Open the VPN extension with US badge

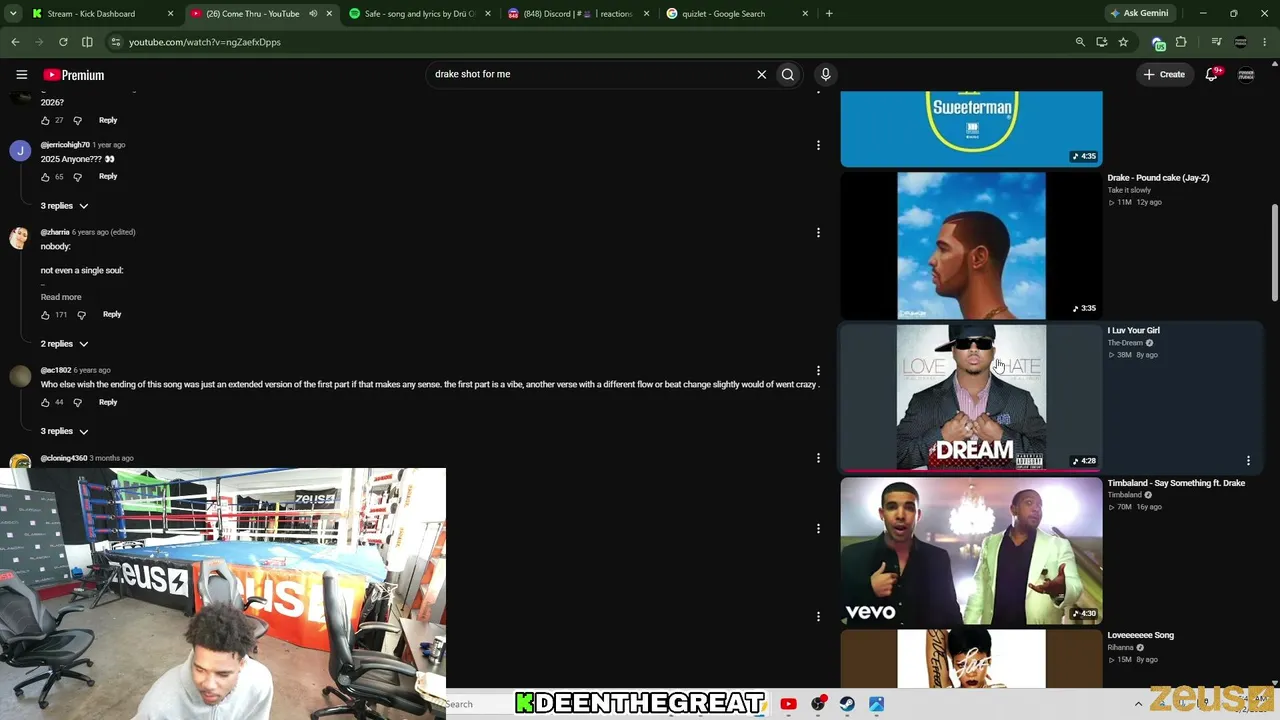tap(1158, 43)
